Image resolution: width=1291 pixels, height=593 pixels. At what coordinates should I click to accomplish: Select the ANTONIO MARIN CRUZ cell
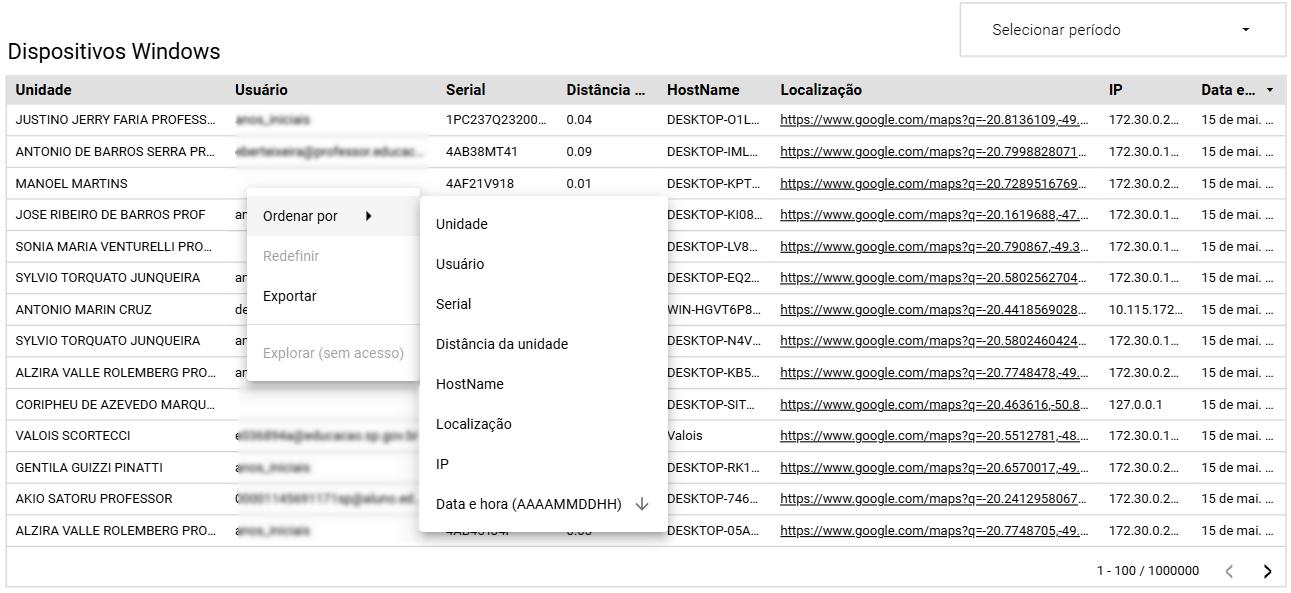84,310
